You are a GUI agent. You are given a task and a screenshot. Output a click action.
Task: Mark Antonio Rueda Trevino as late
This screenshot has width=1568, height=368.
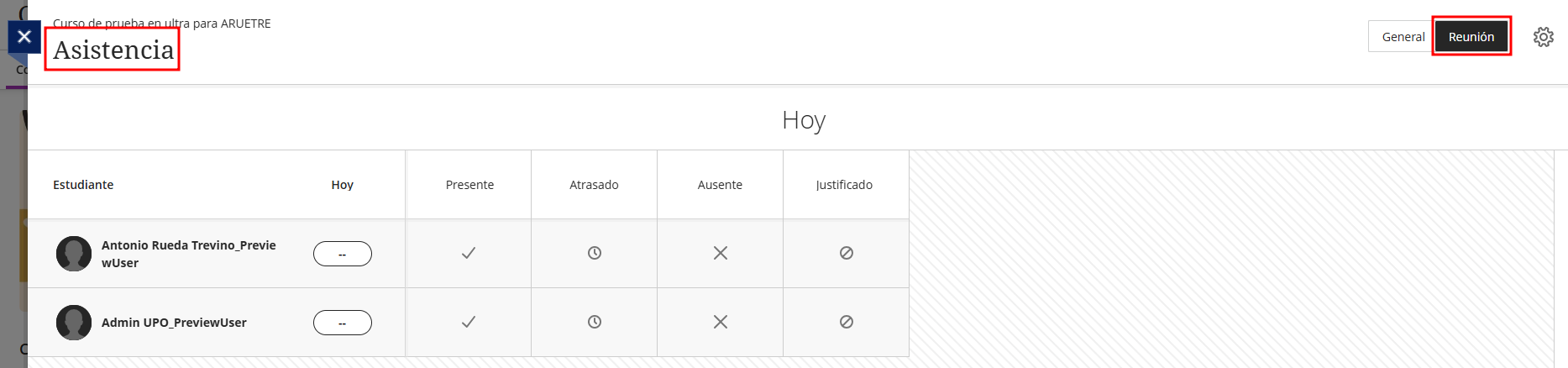(595, 253)
